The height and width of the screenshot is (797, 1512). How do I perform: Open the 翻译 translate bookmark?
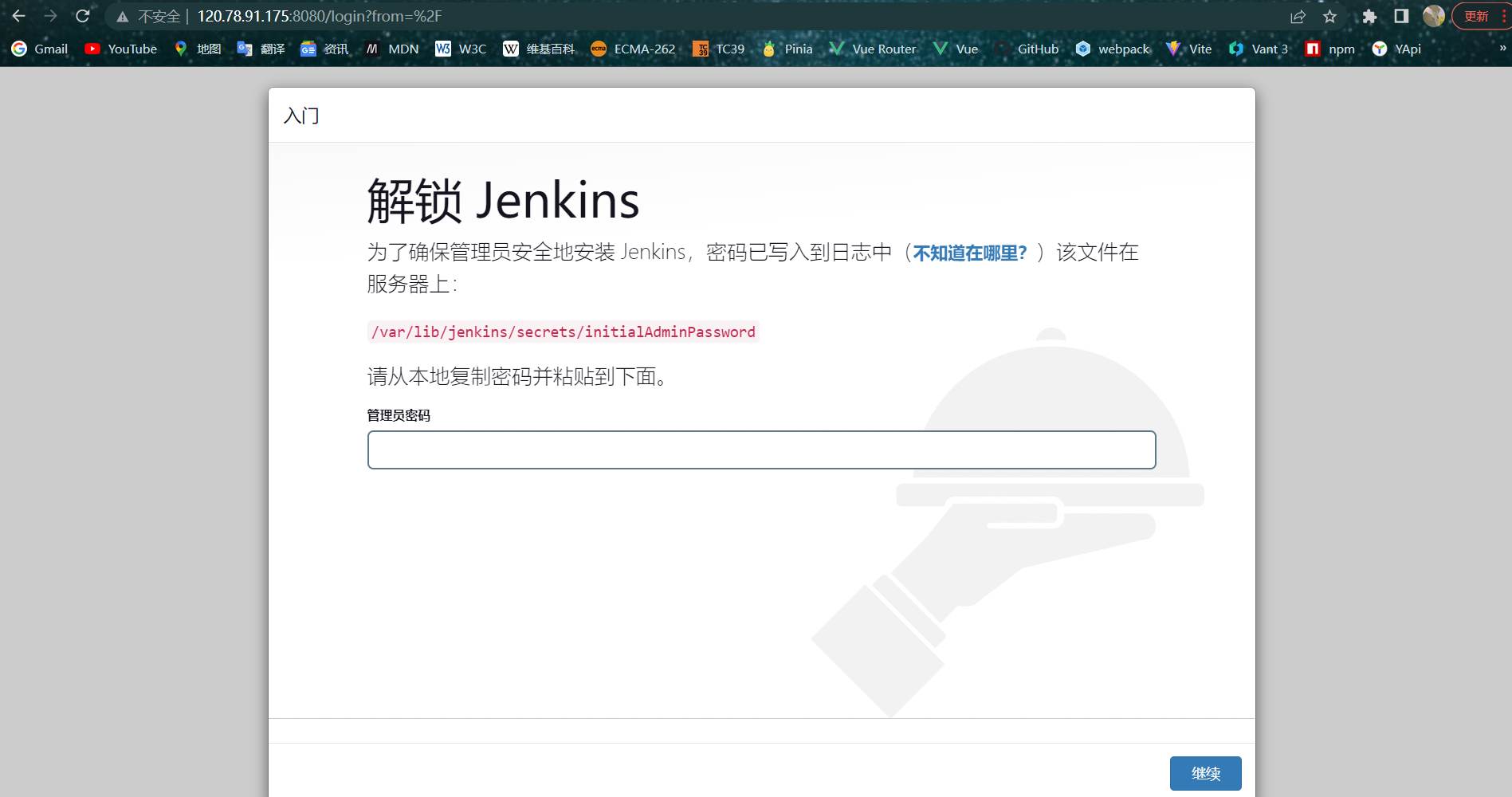261,49
